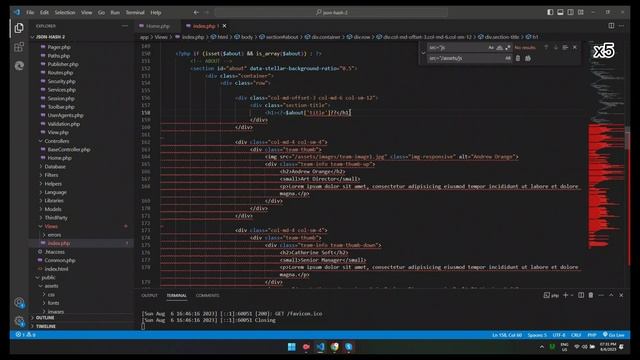Viewport: 640px width, 360px height.
Task: Open the Windows Start menu
Action: coord(291,347)
